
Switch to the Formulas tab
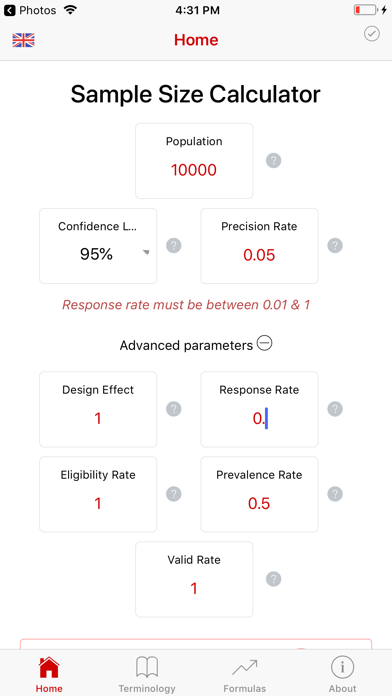245,674
